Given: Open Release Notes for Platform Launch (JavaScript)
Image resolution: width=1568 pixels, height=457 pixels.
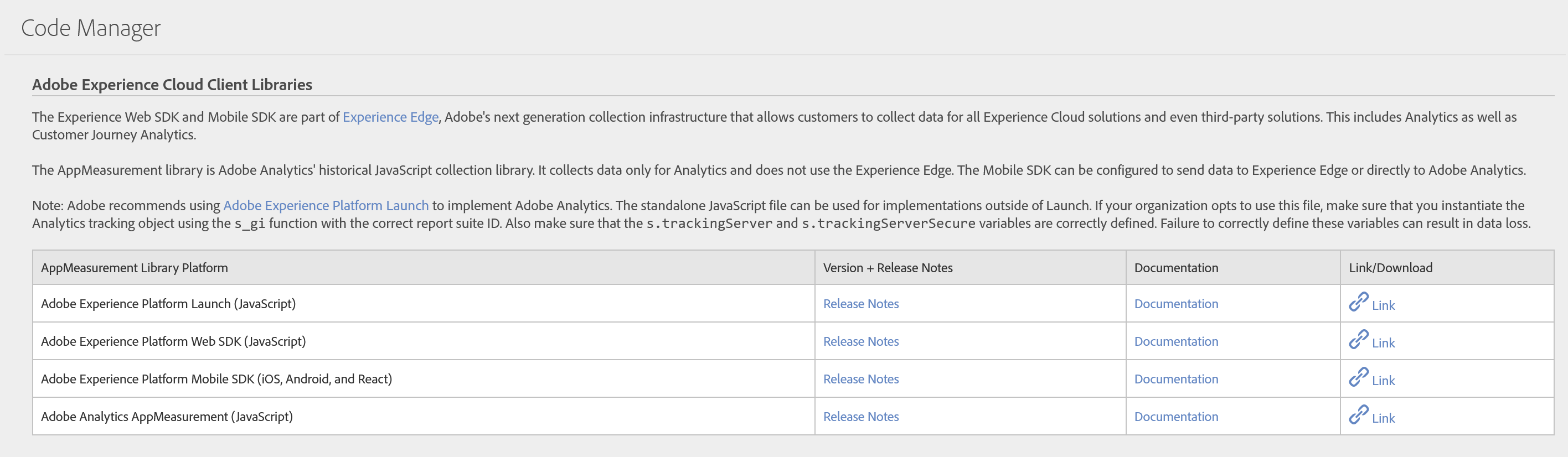Looking at the screenshot, I should tap(861, 304).
